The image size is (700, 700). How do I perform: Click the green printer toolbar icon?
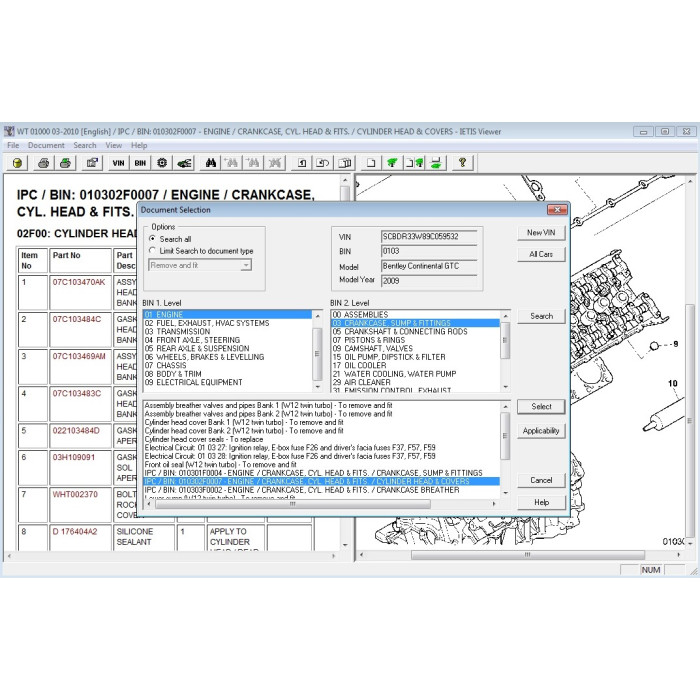65,163
